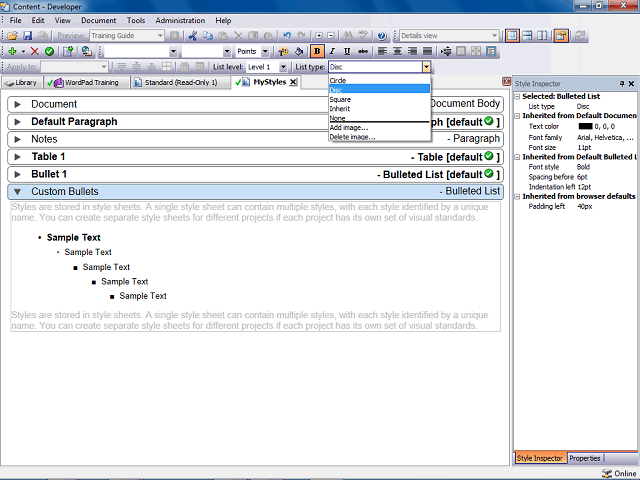The height and width of the screenshot is (480, 640).
Task: Click the Open folder icon in toolbar
Action: pyautogui.click(x=13, y=36)
